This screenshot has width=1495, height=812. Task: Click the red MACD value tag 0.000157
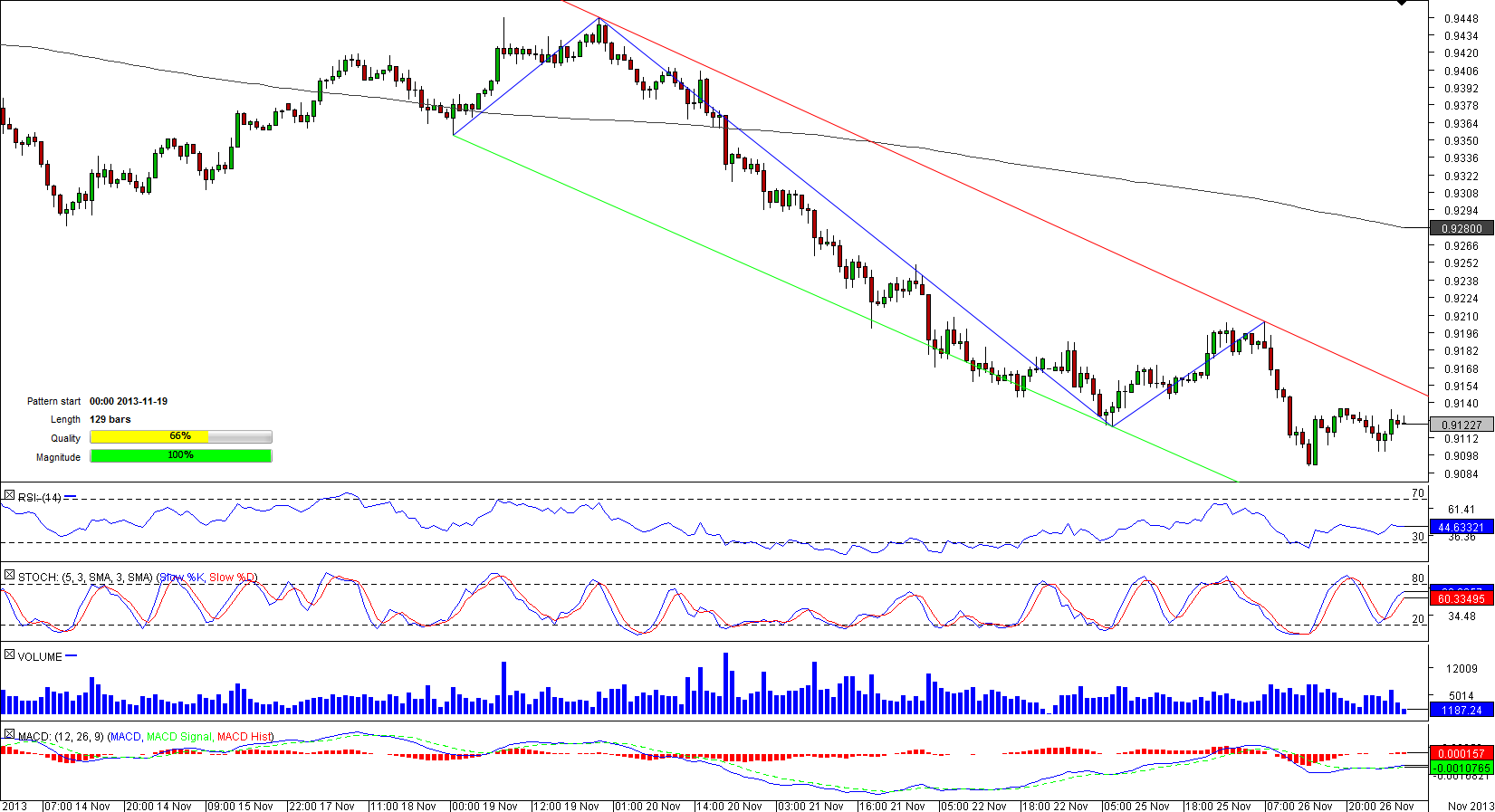(1461, 753)
